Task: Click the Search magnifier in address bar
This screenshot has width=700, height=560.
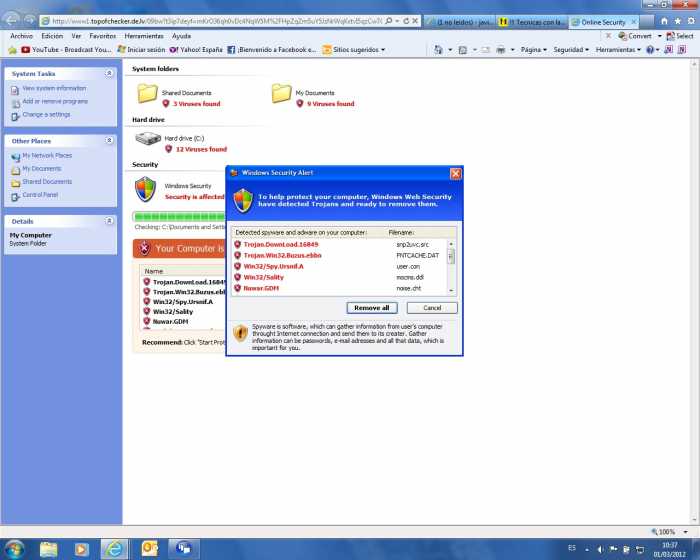Action: [x=388, y=21]
